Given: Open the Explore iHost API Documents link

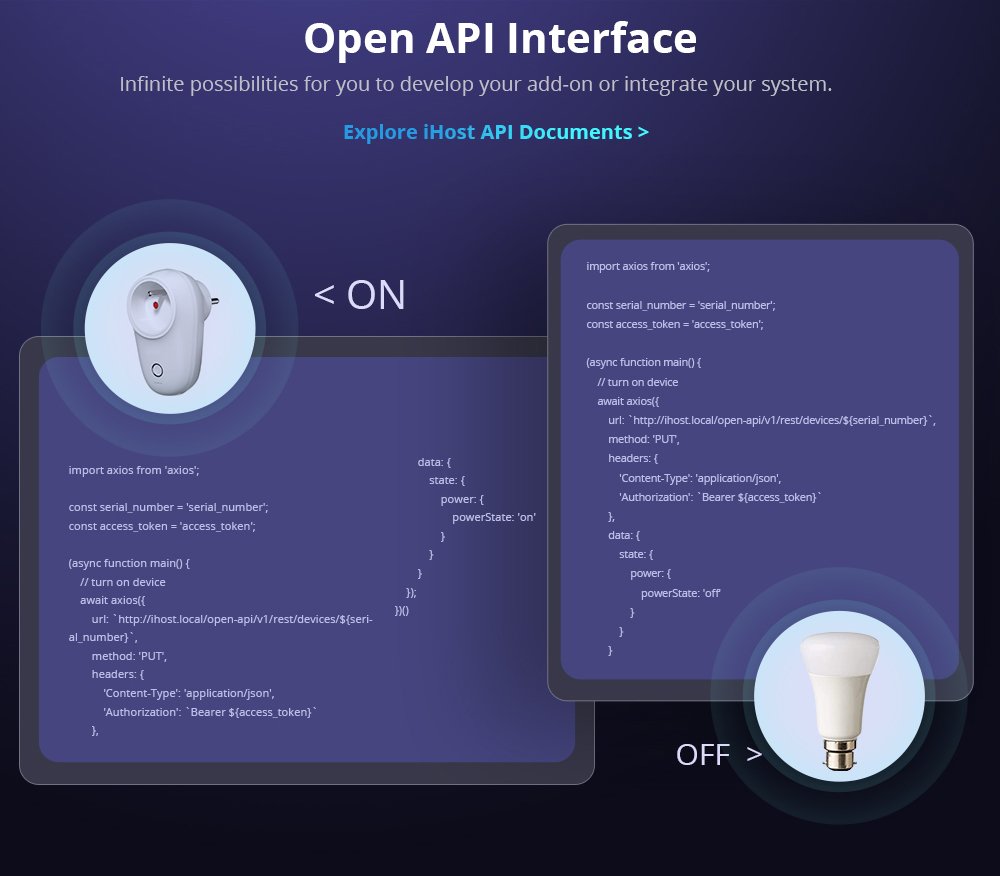Looking at the screenshot, I should pyautogui.click(x=495, y=132).
